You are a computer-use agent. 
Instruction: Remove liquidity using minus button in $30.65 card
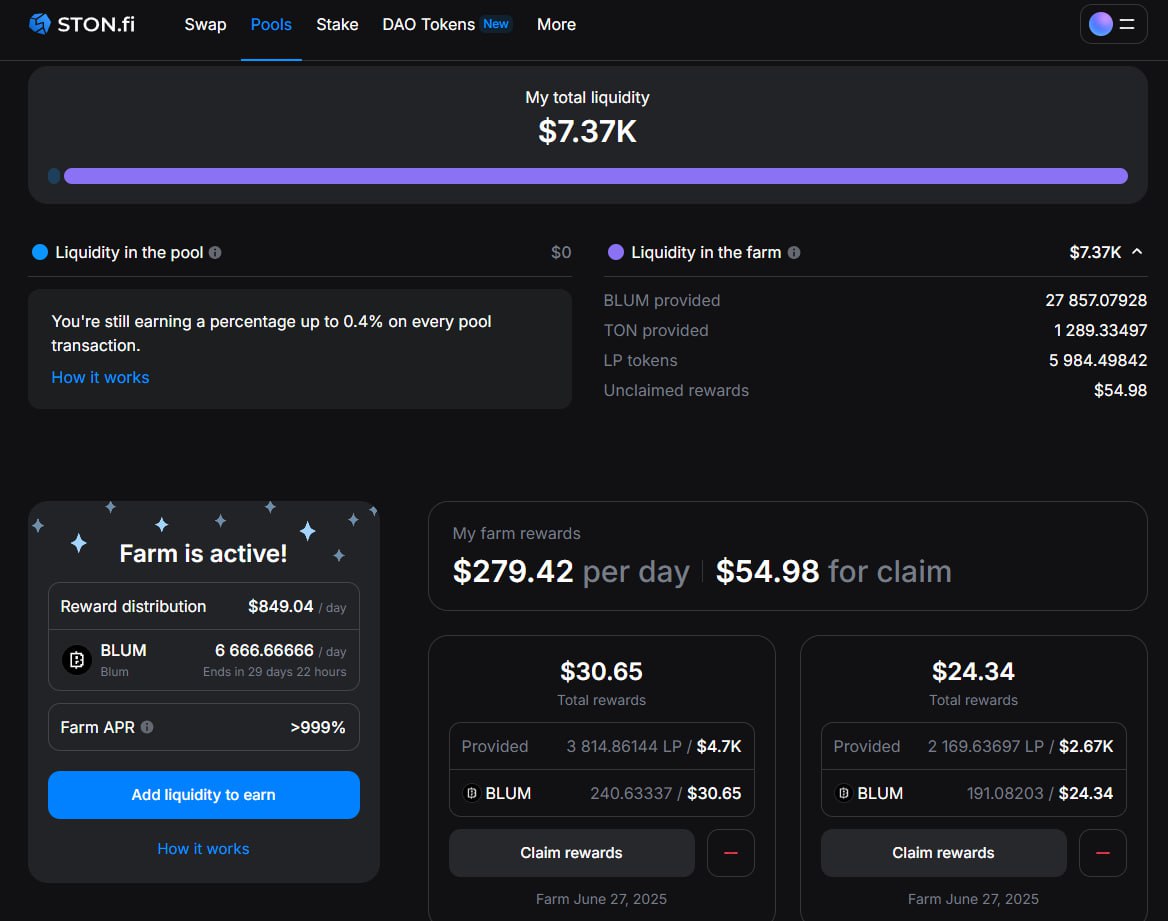click(x=731, y=853)
